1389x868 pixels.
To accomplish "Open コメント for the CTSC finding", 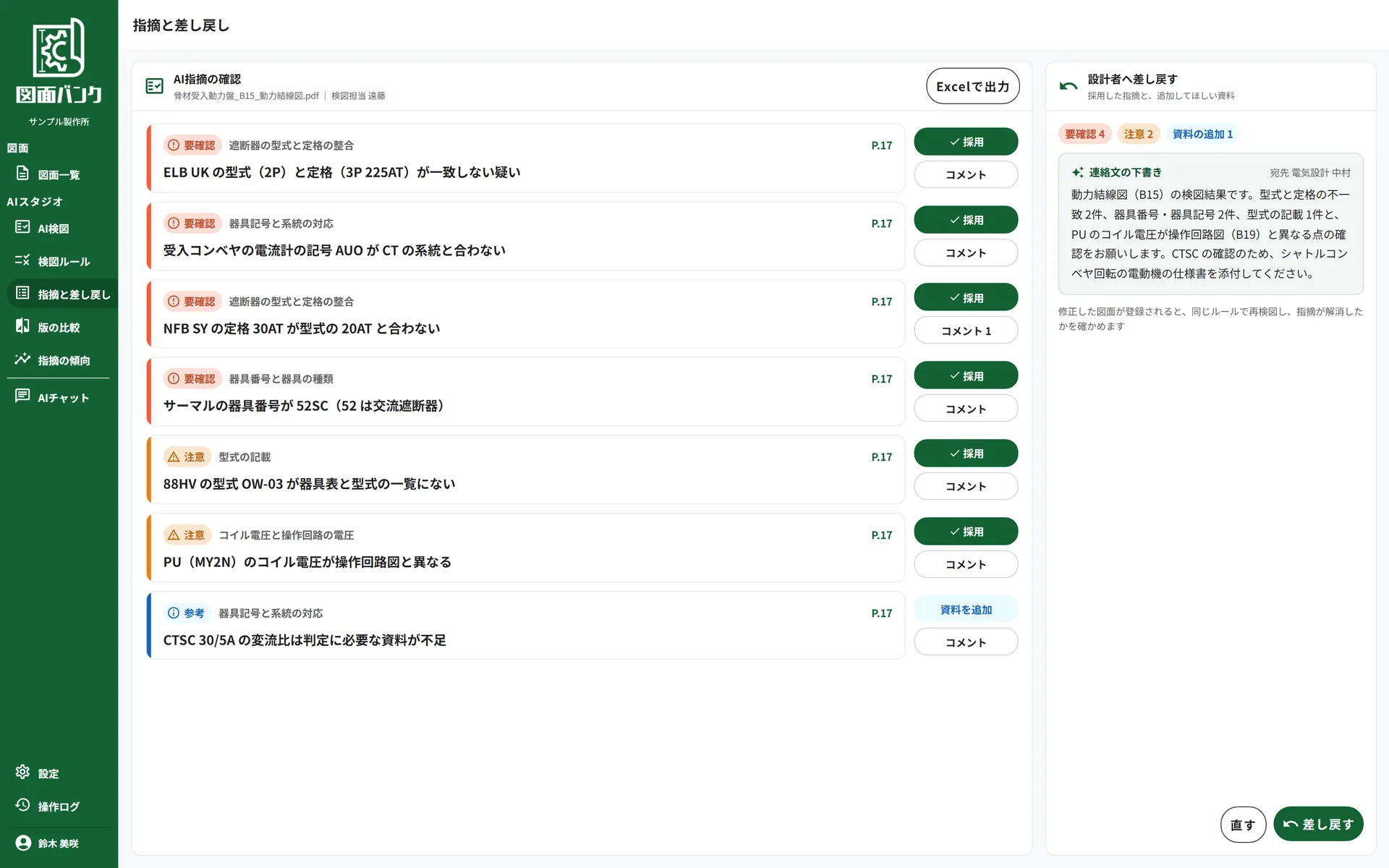I will pos(966,642).
